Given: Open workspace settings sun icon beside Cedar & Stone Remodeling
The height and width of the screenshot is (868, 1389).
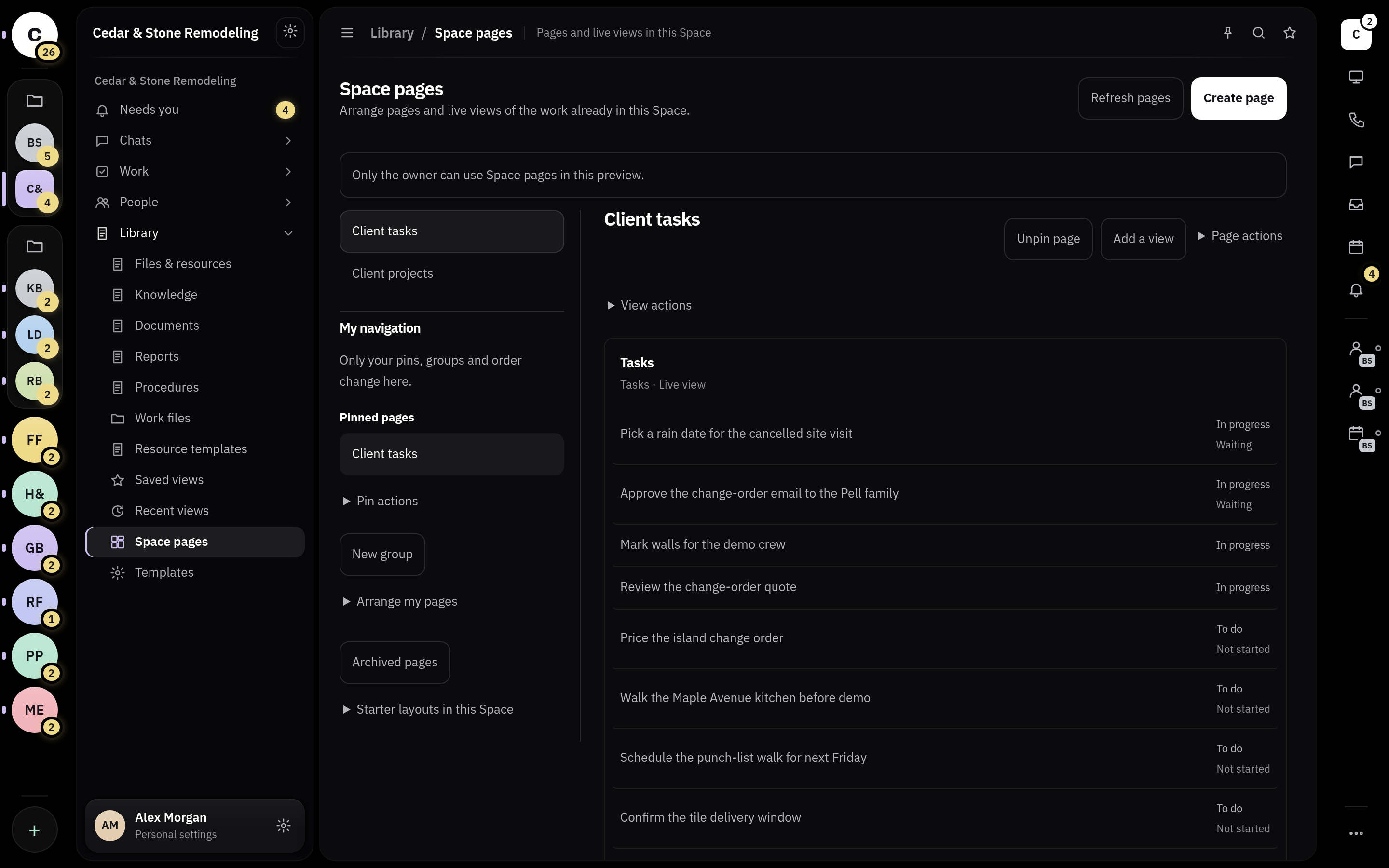Looking at the screenshot, I should pos(290,31).
